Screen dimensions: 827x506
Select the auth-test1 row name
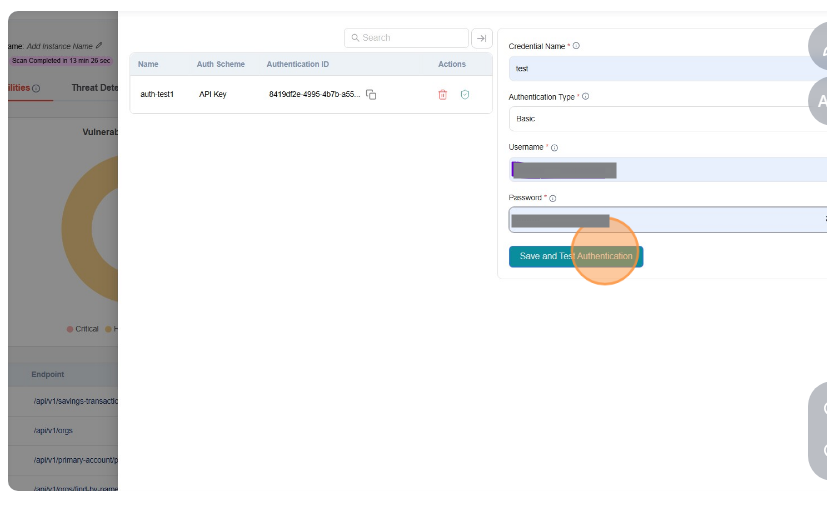click(x=157, y=95)
